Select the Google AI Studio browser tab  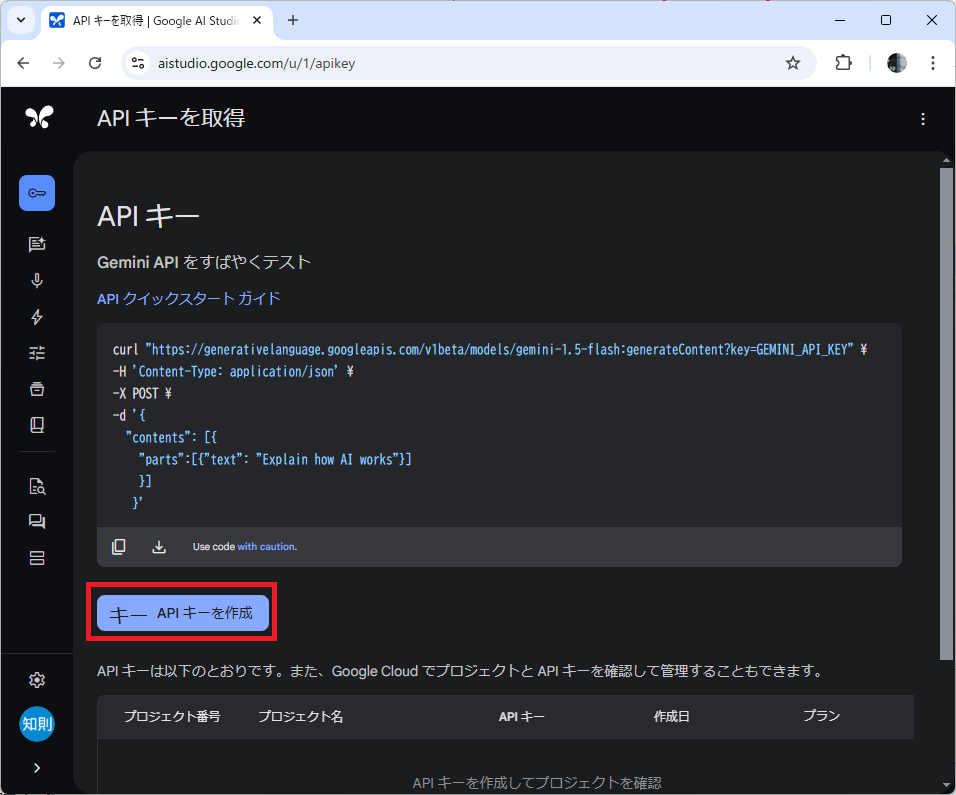[157, 21]
